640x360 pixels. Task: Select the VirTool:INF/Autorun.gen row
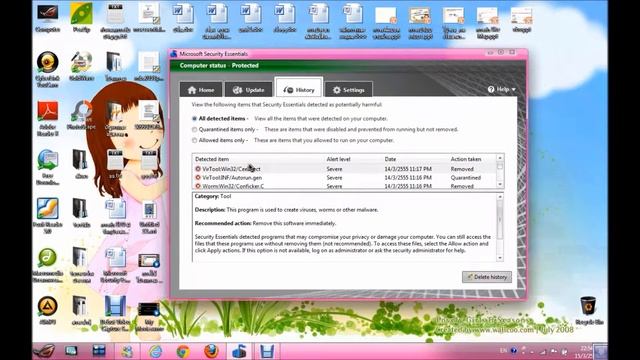pos(344,178)
